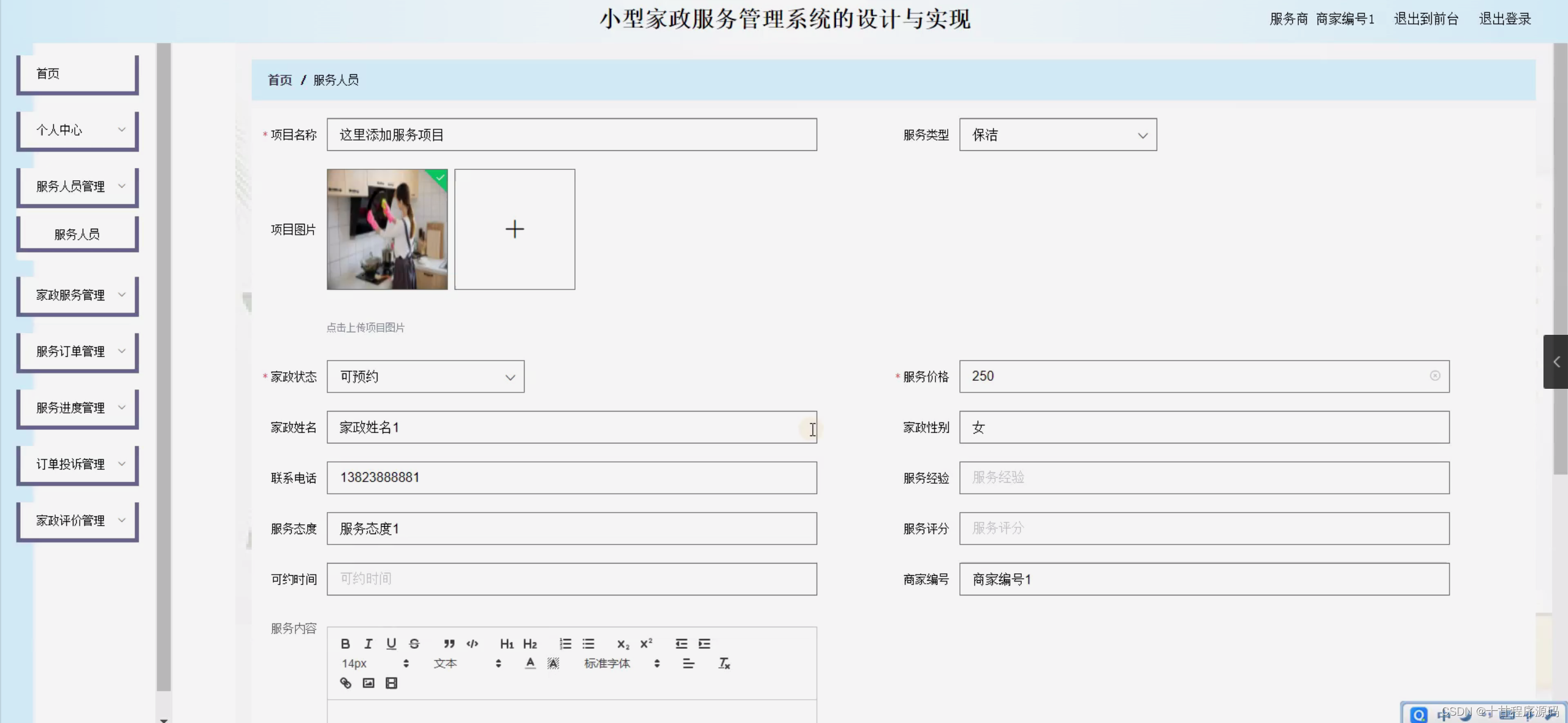Apply an ordered list in the editor

click(565, 643)
